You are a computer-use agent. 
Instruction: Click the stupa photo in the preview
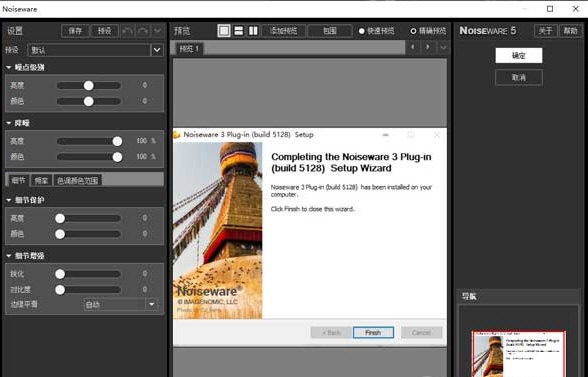click(x=218, y=230)
